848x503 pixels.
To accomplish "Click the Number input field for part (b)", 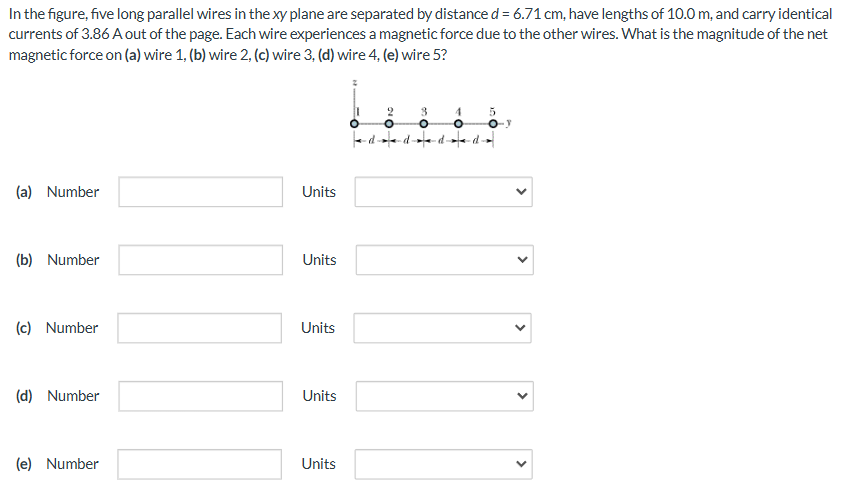I will coord(201,260).
